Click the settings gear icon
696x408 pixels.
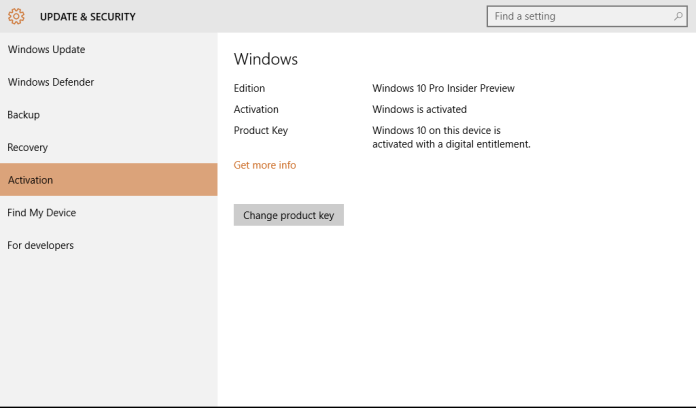[x=16, y=16]
